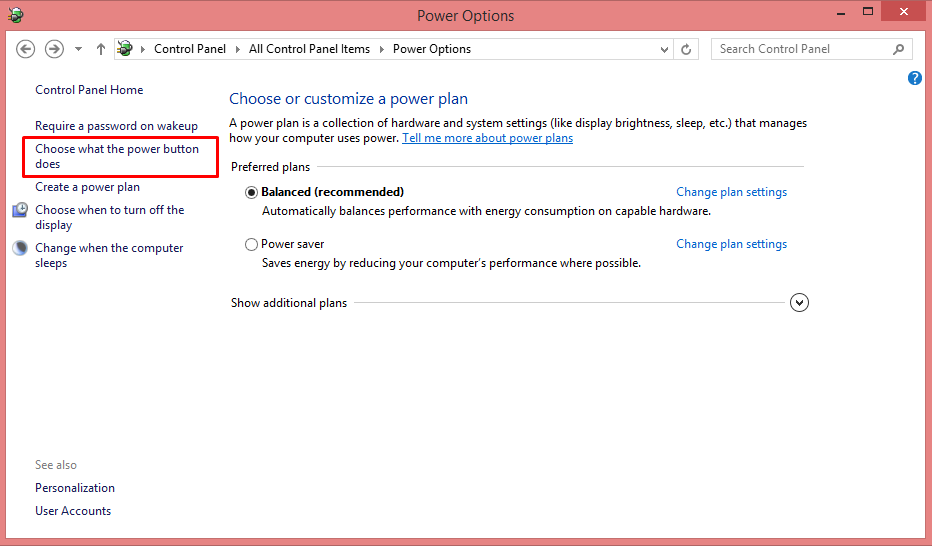The width and height of the screenshot is (932, 546).
Task: Select the Power saver plan
Action: click(x=251, y=244)
